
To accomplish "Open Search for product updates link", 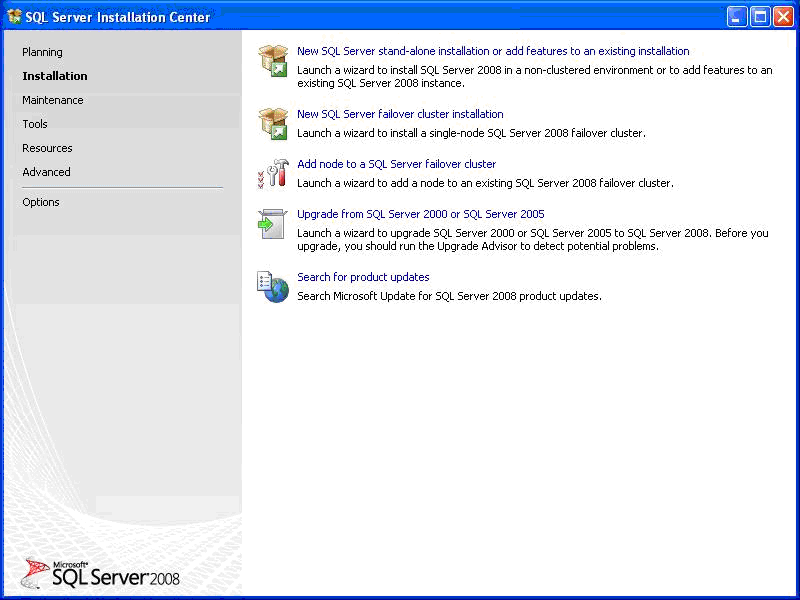I will click(x=363, y=277).
